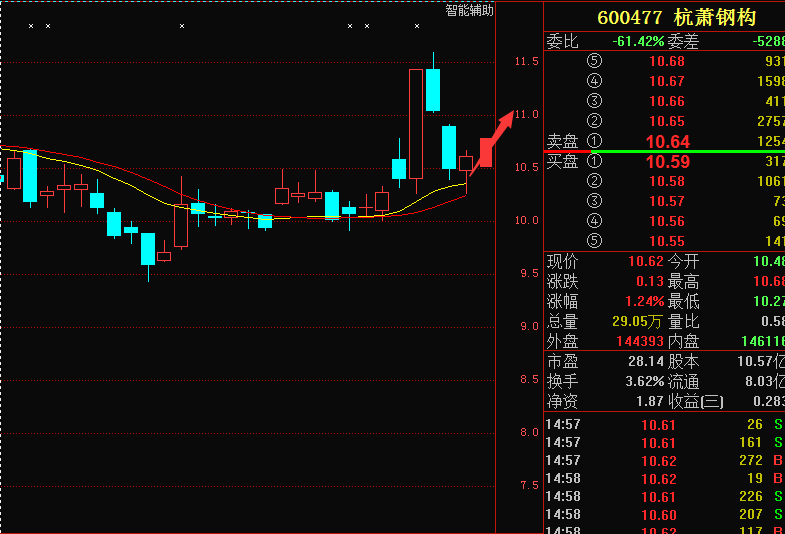The width and height of the screenshot is (785, 534).
Task: Click the 涨幅 value 1.24%
Action: (x=645, y=302)
